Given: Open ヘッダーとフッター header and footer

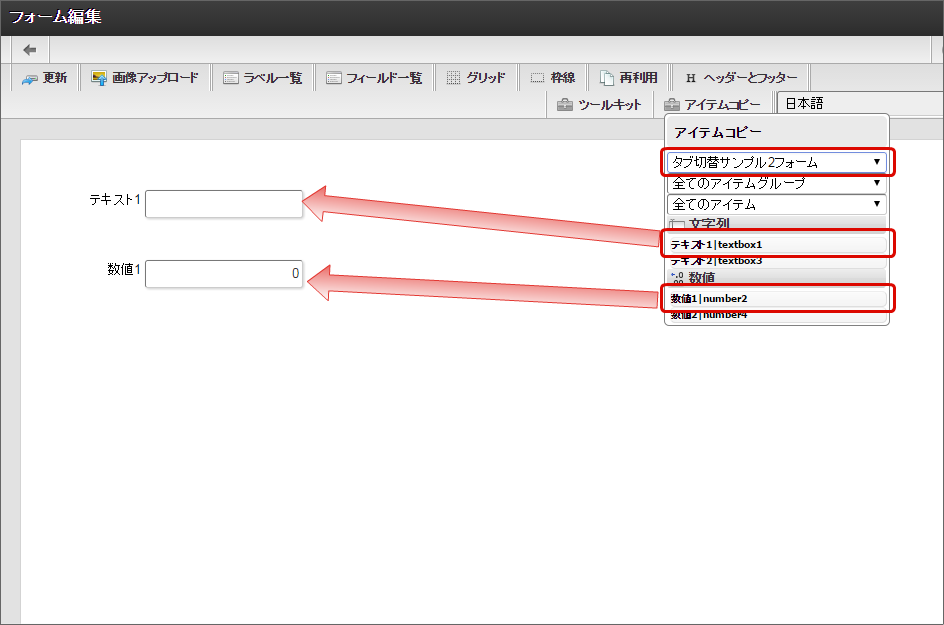Looking at the screenshot, I should (x=741, y=78).
